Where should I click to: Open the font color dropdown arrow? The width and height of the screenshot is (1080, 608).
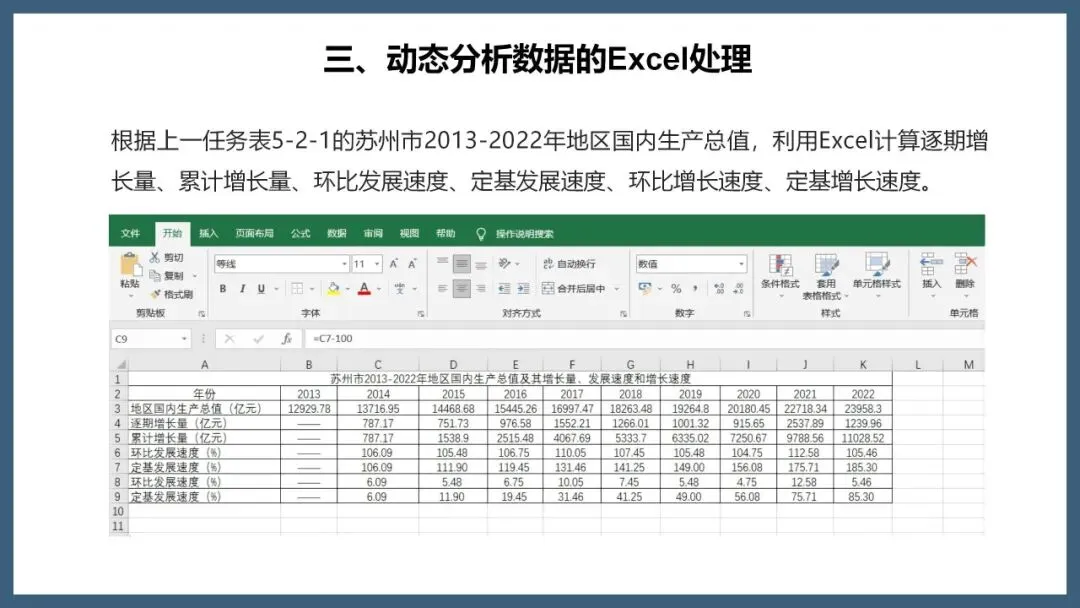(x=379, y=289)
